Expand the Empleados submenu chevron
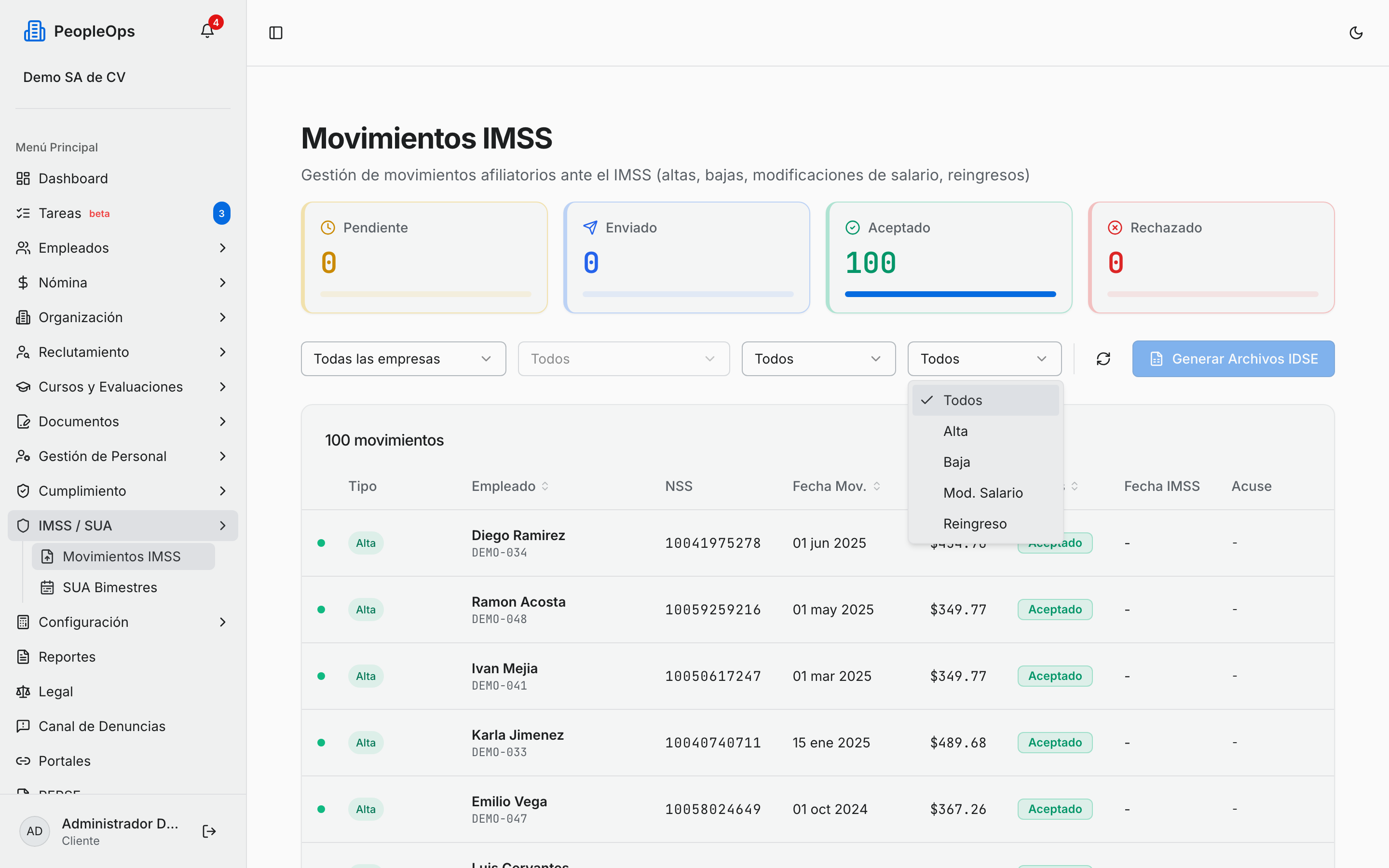Screen dimensions: 1389x868 [223, 248]
